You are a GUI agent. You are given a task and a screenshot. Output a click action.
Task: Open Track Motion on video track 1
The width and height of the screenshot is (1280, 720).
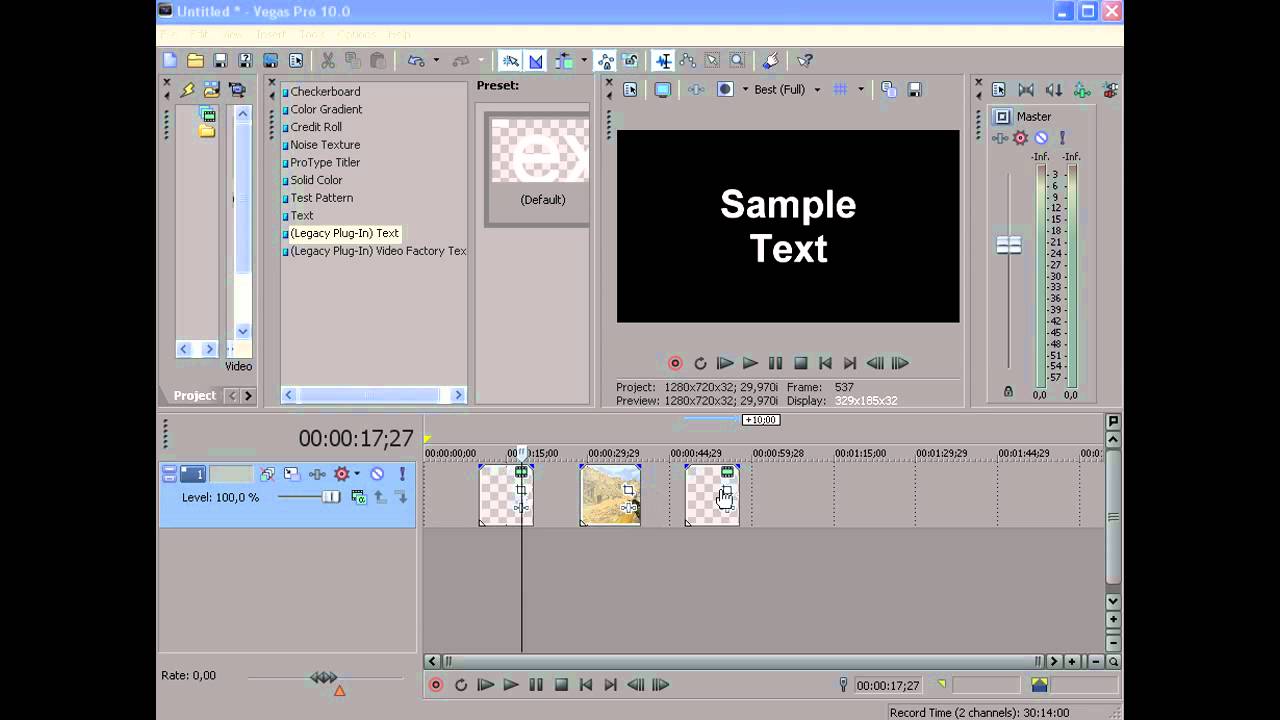click(x=291, y=474)
